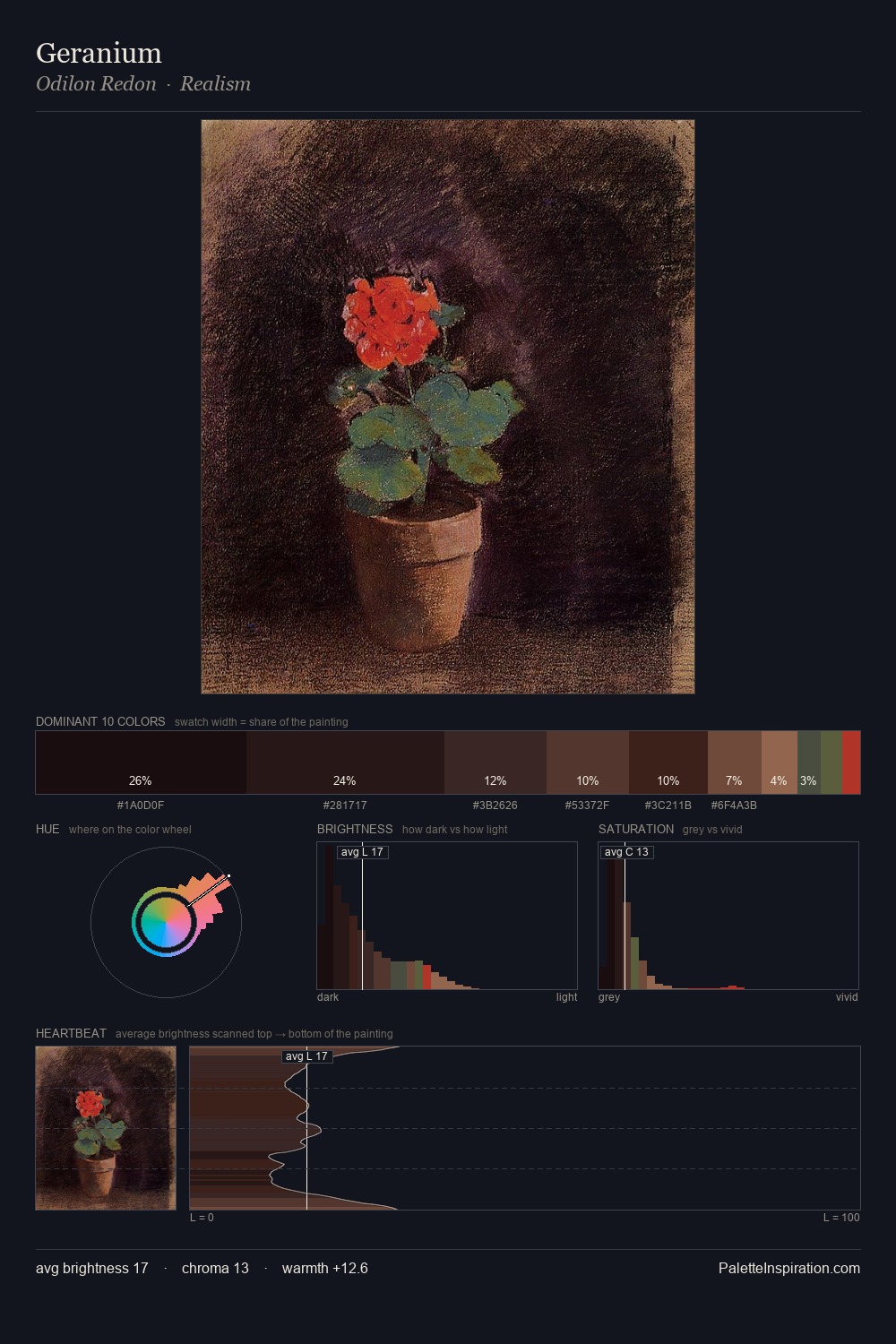Click hex code '#281717'
Viewport: 896px width, 1344px height.
click(x=345, y=806)
